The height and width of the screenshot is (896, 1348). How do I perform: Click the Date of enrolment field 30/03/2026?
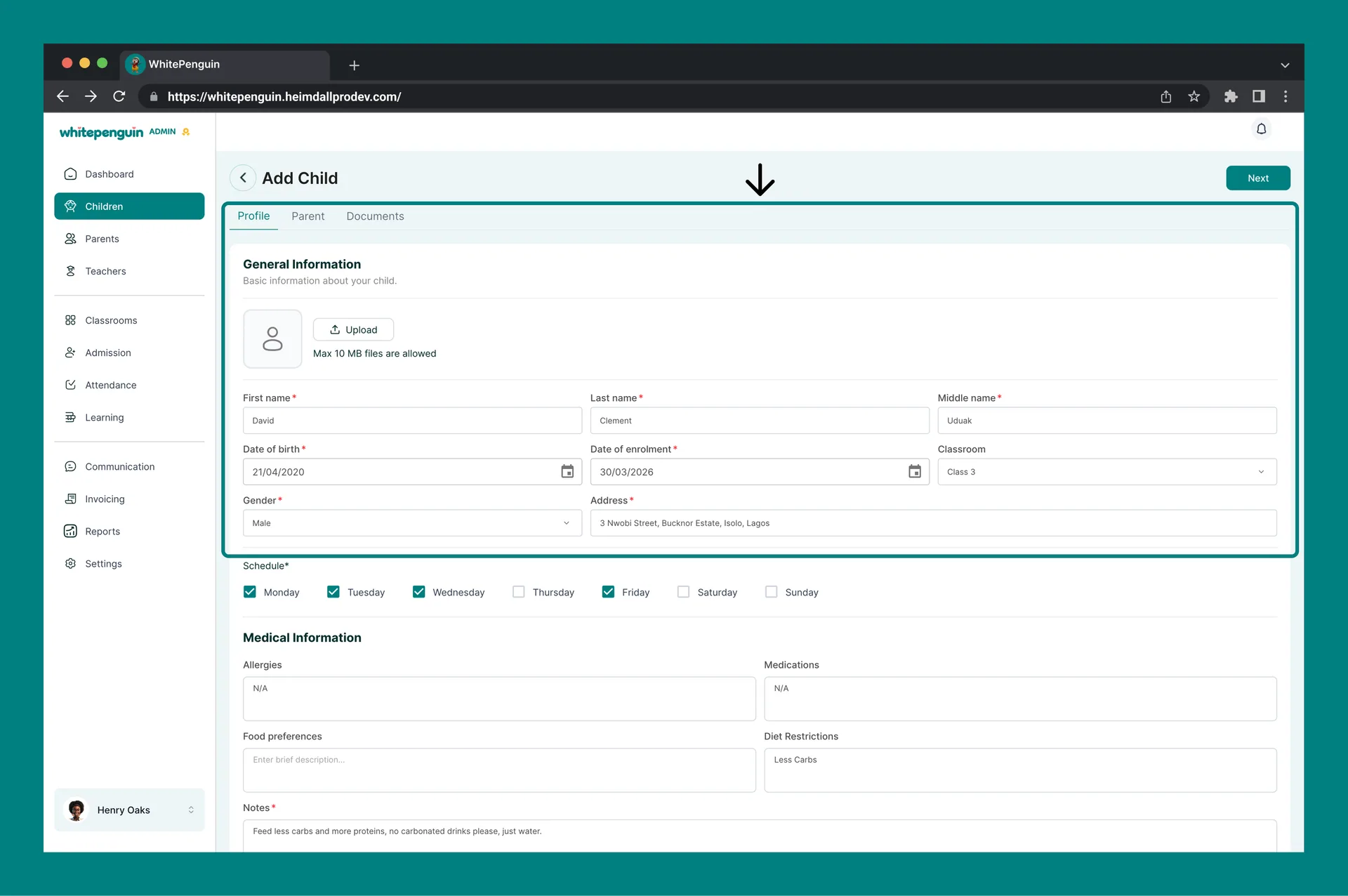click(760, 472)
